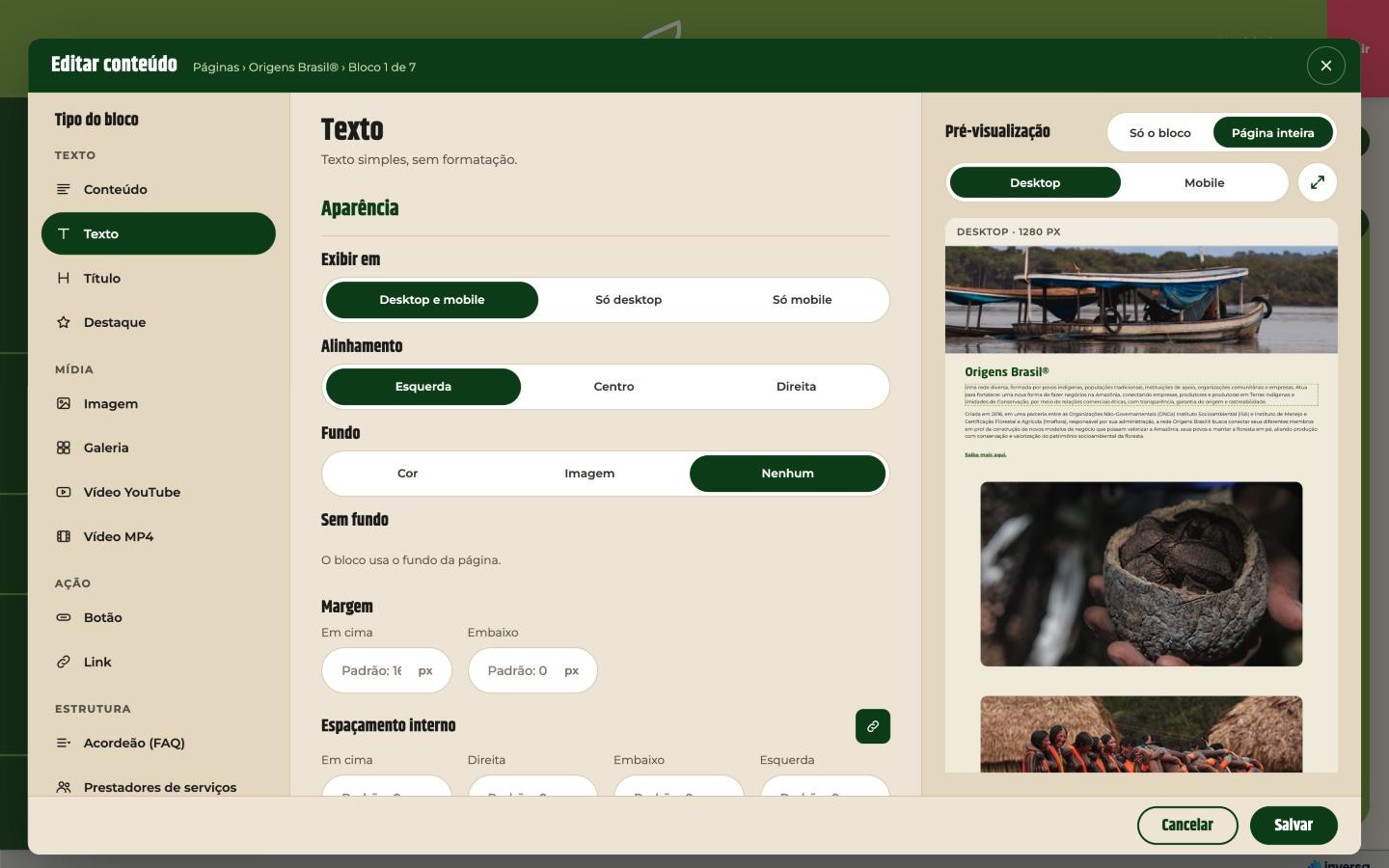
Task: Choose Nenhum as the background type
Action: coord(787,474)
